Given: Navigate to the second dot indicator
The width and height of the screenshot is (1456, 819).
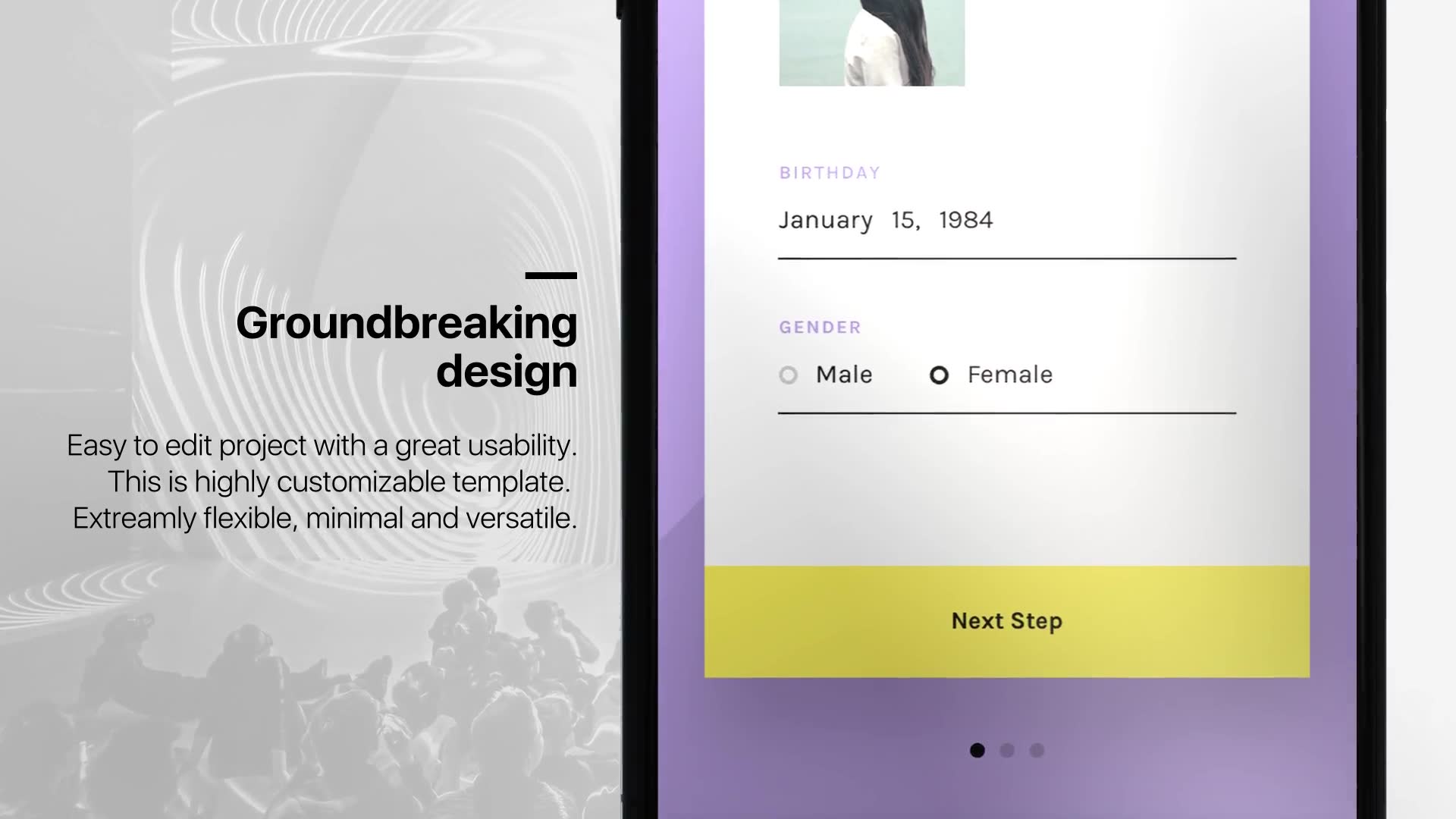Looking at the screenshot, I should 1006,751.
